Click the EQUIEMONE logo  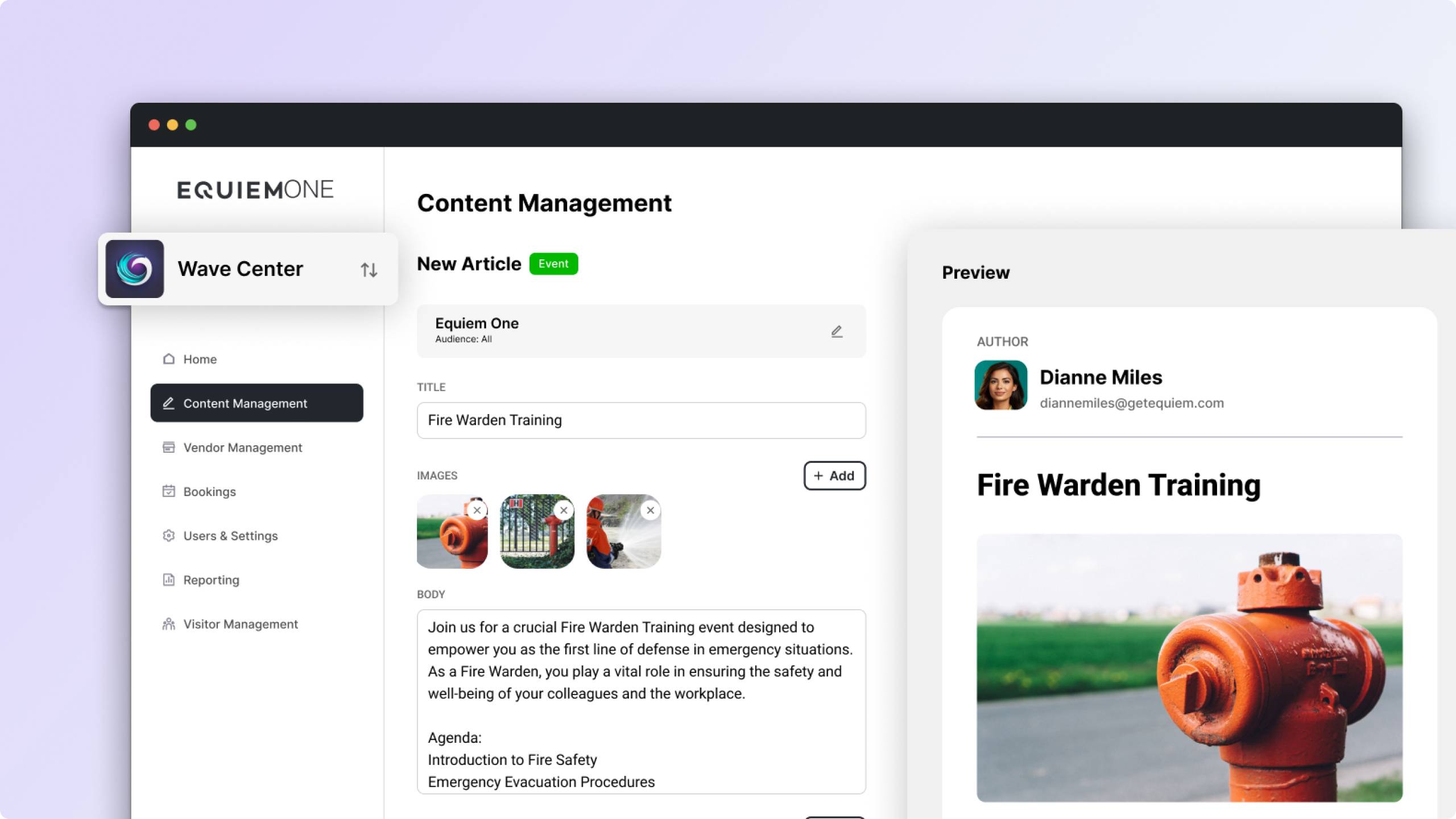click(255, 189)
